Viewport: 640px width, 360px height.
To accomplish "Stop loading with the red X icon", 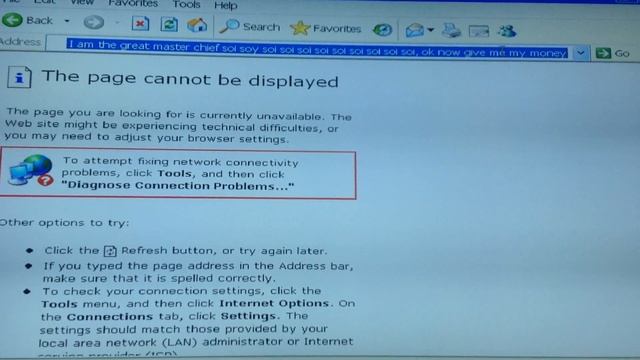I will coord(140,24).
